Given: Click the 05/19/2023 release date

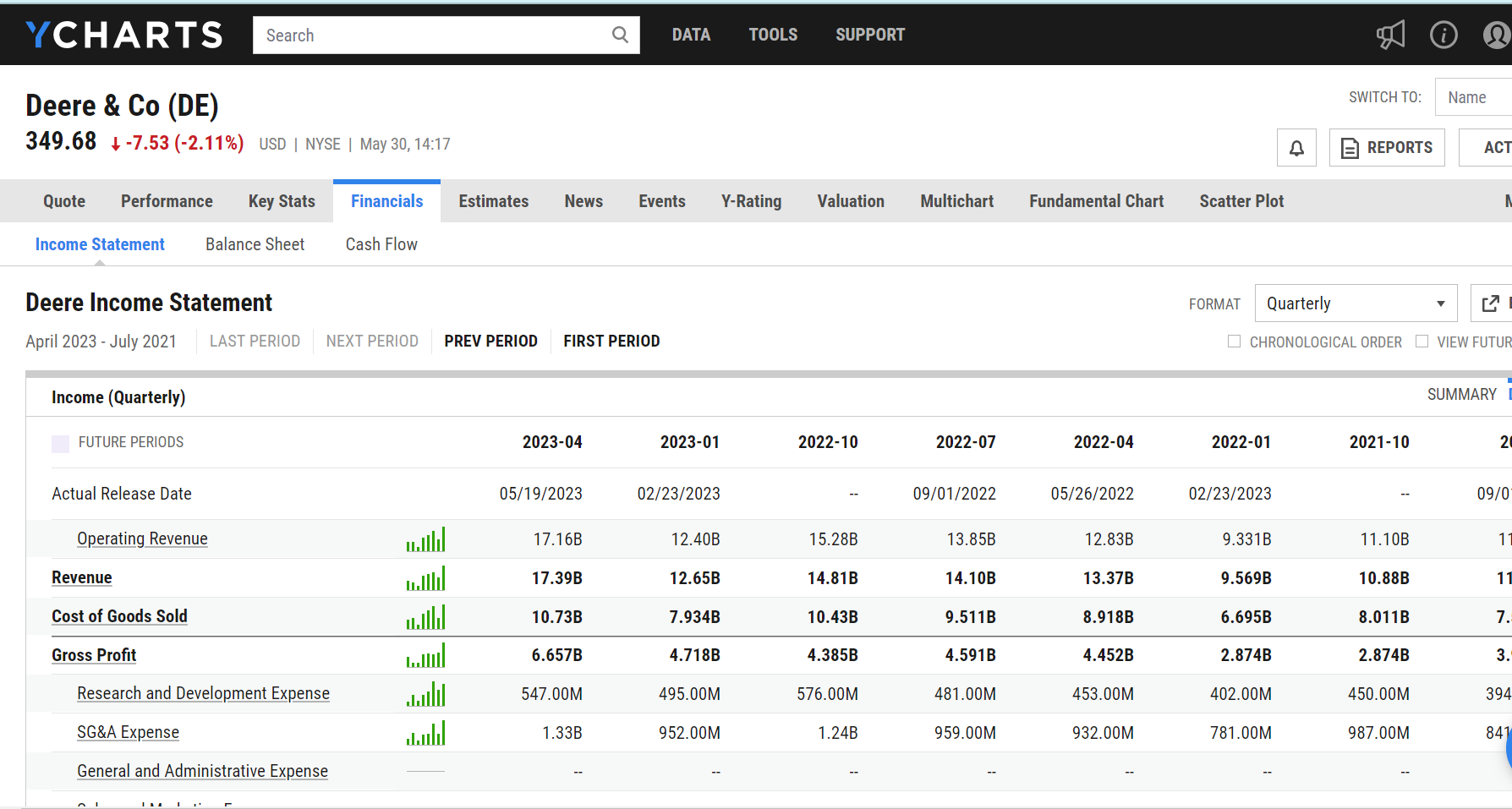Looking at the screenshot, I should [x=540, y=495].
